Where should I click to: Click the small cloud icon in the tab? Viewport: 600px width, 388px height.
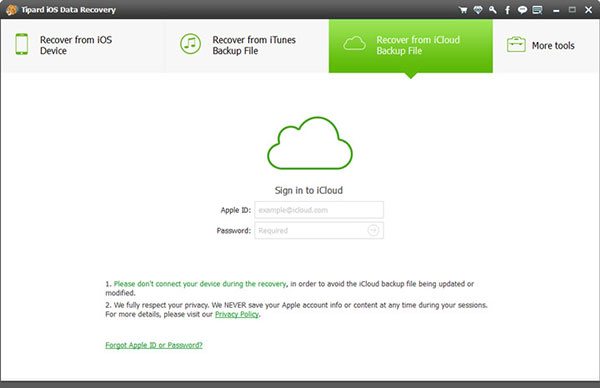(354, 43)
